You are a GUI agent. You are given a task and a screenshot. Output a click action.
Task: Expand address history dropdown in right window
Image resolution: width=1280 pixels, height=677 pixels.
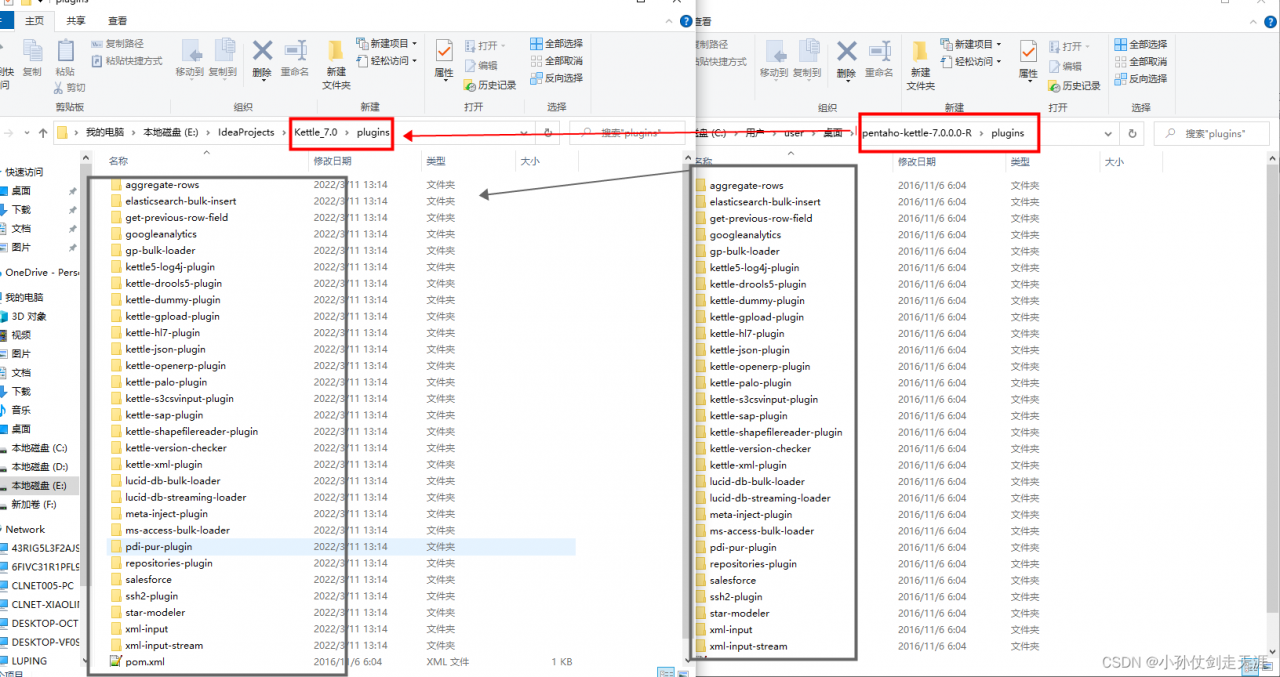tap(1110, 133)
